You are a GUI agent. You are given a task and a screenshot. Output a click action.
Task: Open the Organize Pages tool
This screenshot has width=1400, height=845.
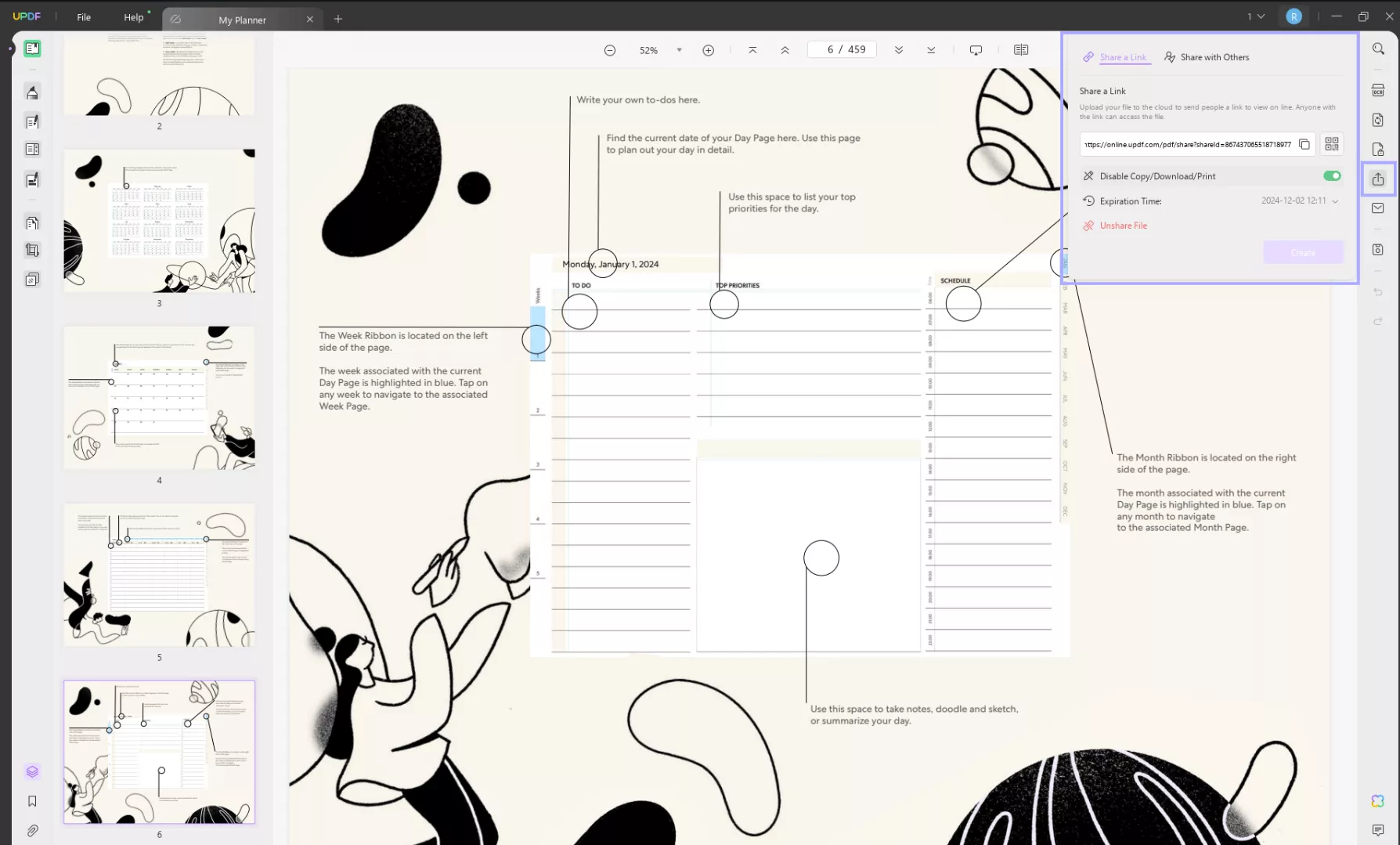[x=32, y=223]
